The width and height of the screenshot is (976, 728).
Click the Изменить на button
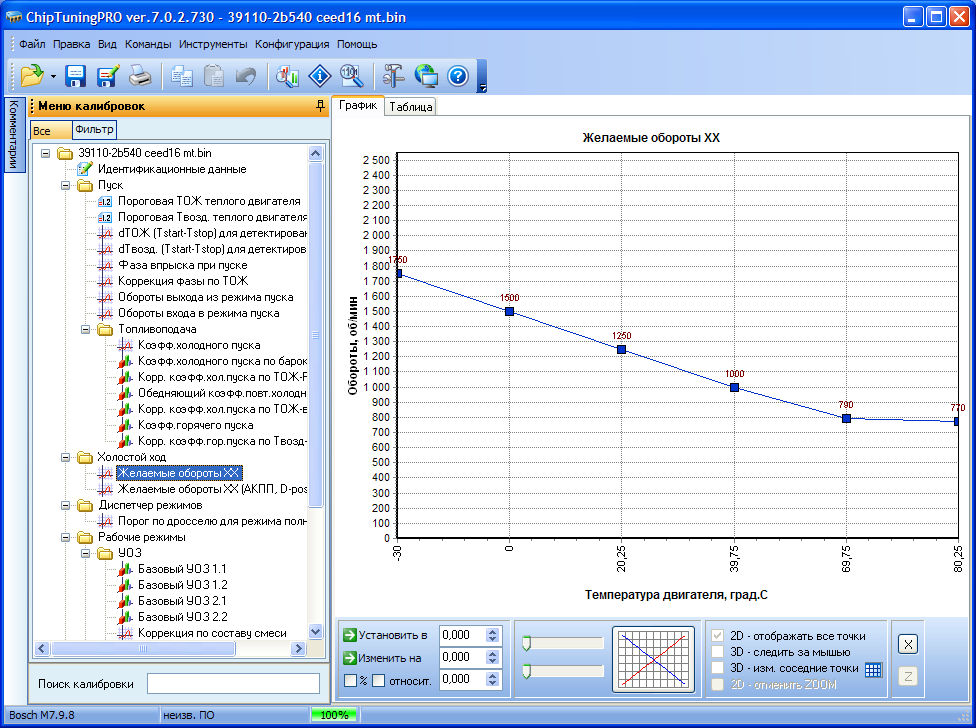pyautogui.click(x=385, y=657)
